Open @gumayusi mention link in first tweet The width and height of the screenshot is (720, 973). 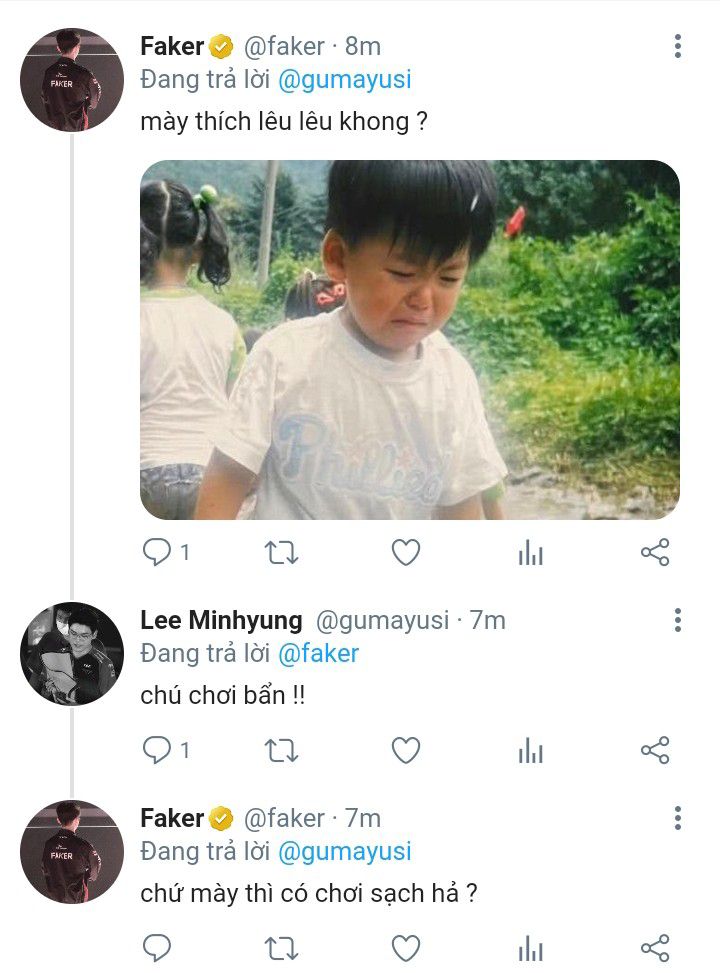click(x=344, y=80)
